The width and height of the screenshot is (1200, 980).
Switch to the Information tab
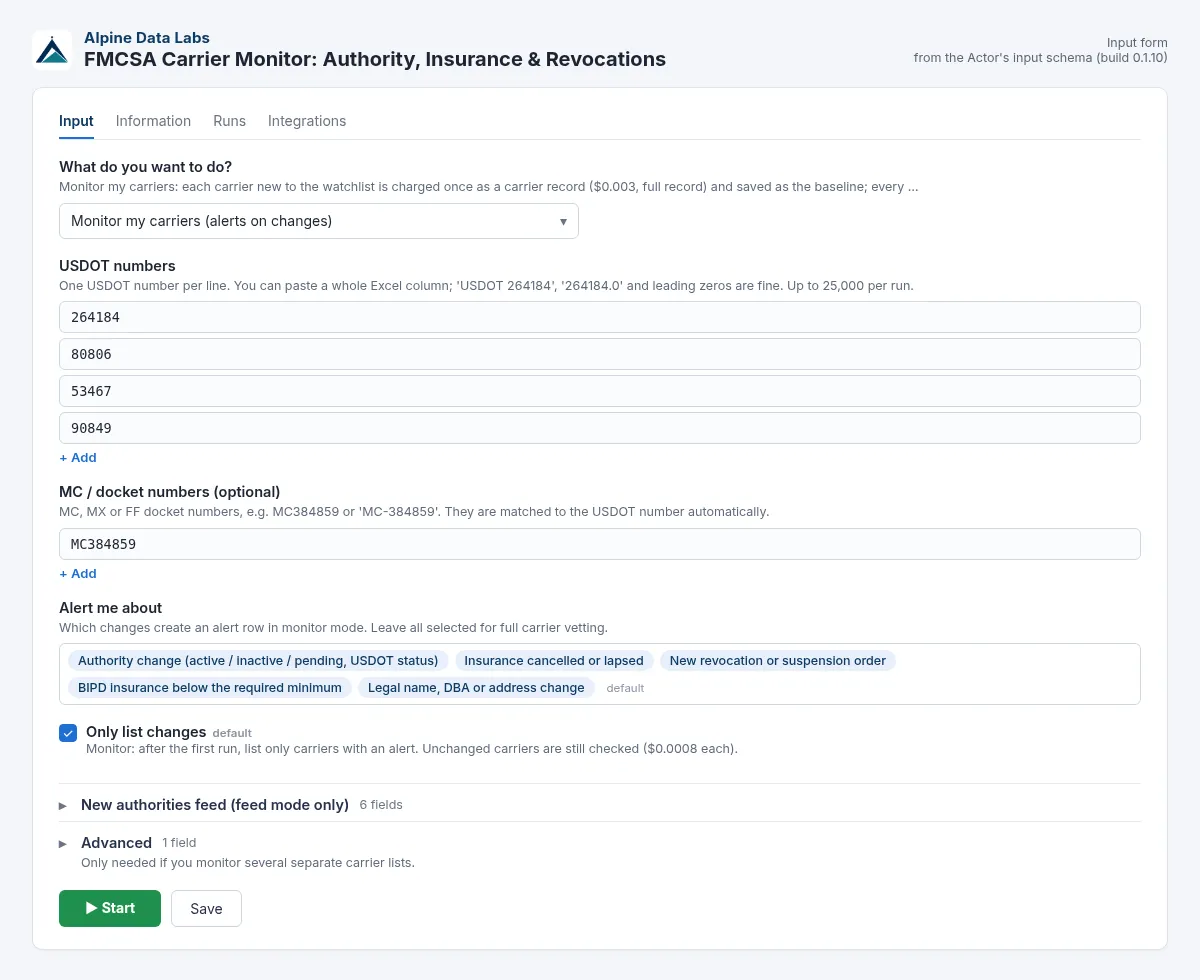[x=153, y=121]
